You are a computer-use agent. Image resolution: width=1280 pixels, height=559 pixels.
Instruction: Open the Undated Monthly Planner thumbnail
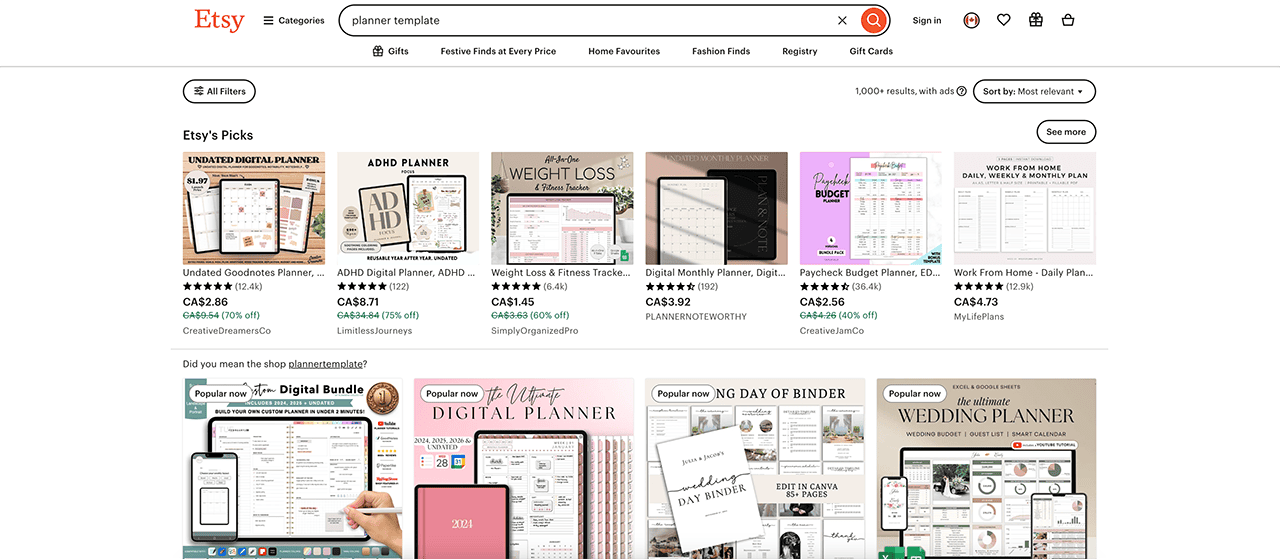[716, 208]
